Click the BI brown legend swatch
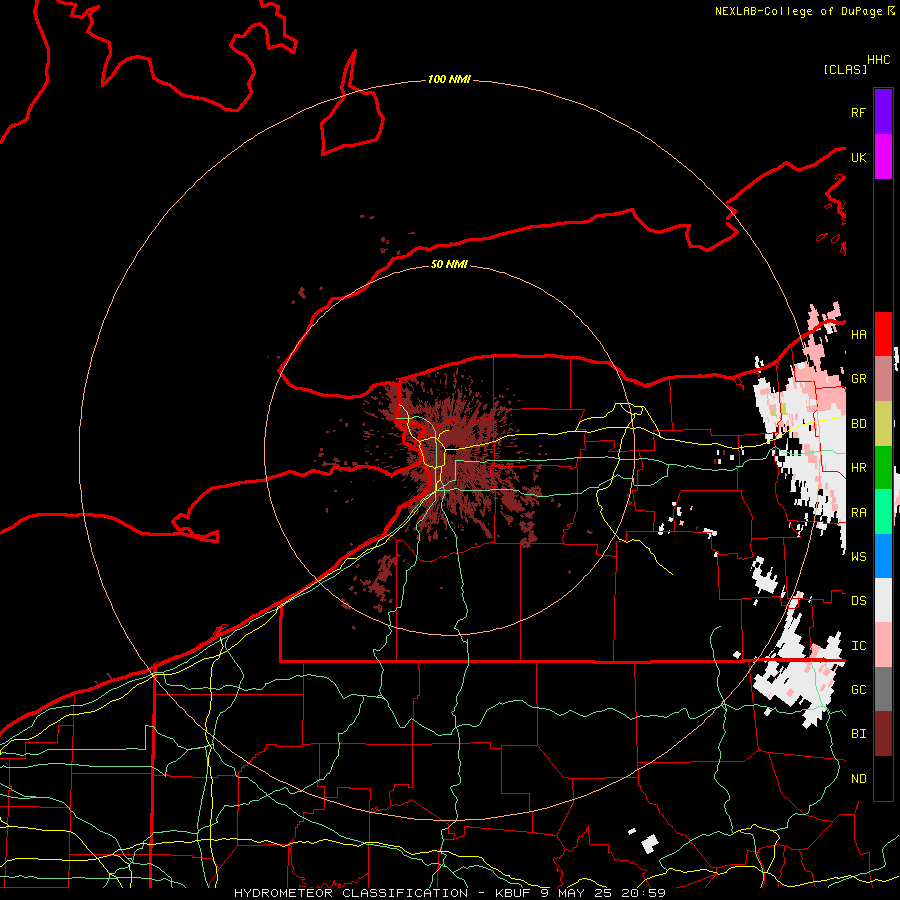This screenshot has height=900, width=900. pos(883,734)
